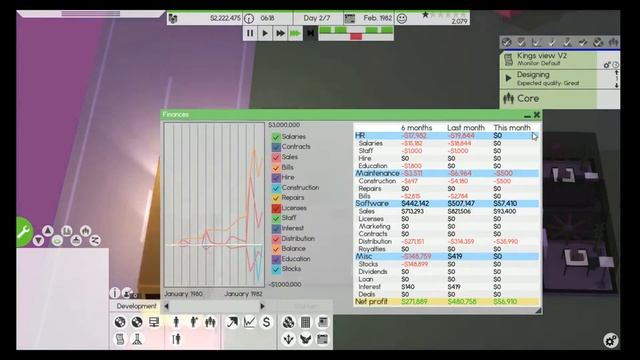Image resolution: width=640 pixels, height=360 pixels.
Task: Move priority down arrow on Designing task
Action: pos(616,85)
